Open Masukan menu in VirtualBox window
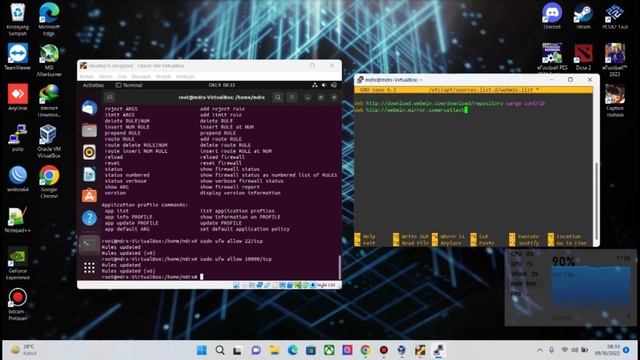 141,76
